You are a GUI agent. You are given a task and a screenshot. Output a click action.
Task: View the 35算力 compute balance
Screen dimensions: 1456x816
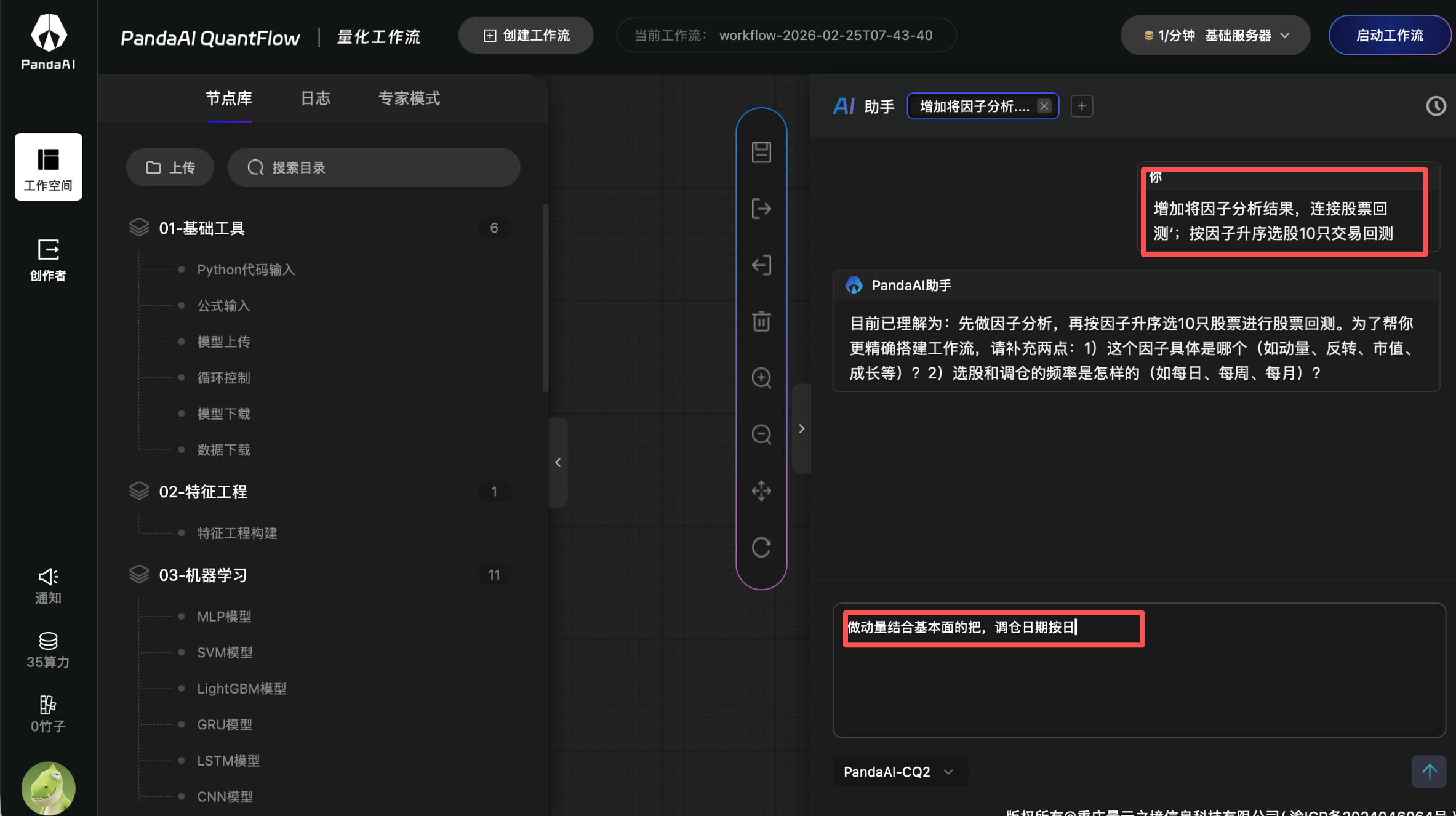[x=48, y=650]
